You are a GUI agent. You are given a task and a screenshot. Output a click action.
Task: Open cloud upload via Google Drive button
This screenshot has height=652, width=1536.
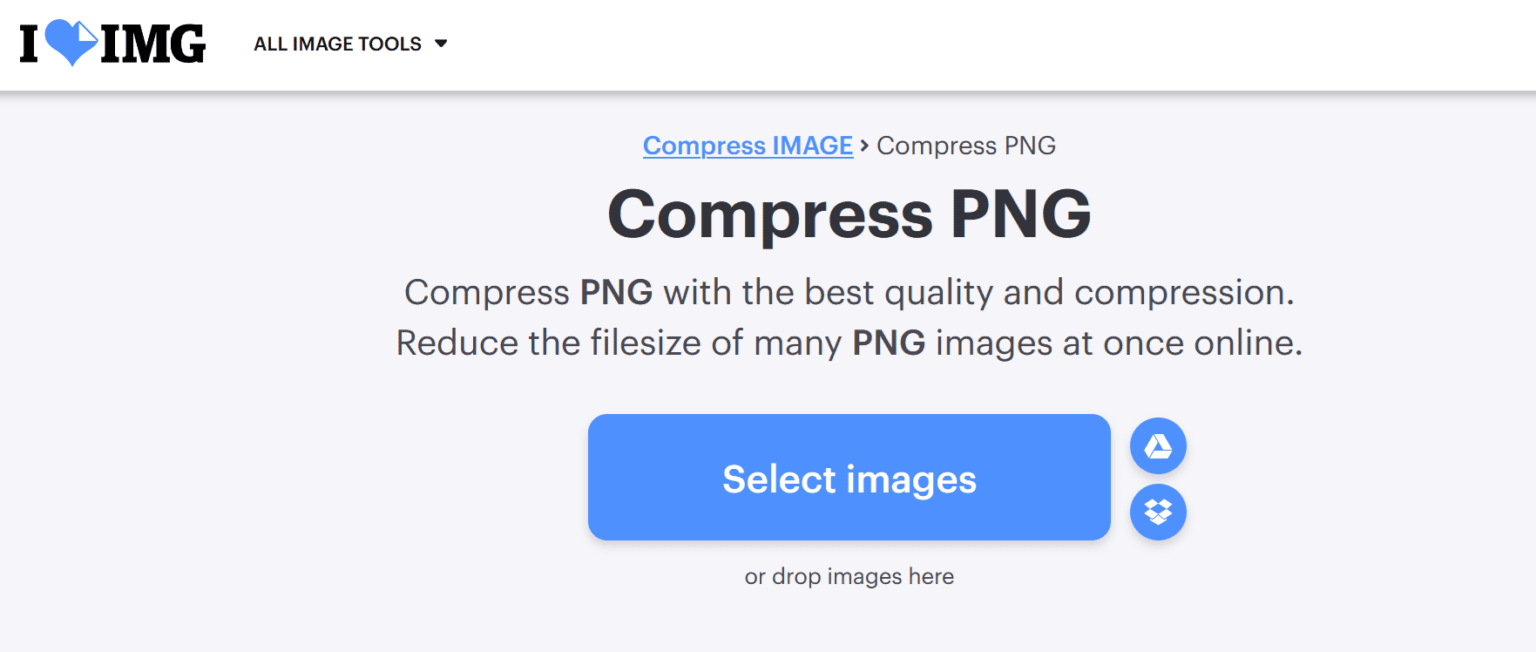tap(1157, 445)
